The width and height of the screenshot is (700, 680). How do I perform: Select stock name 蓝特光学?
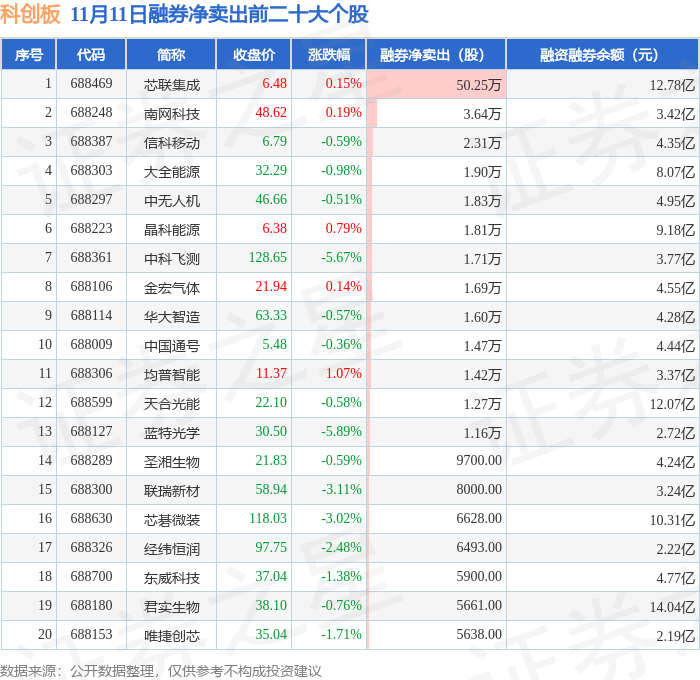tap(171, 433)
